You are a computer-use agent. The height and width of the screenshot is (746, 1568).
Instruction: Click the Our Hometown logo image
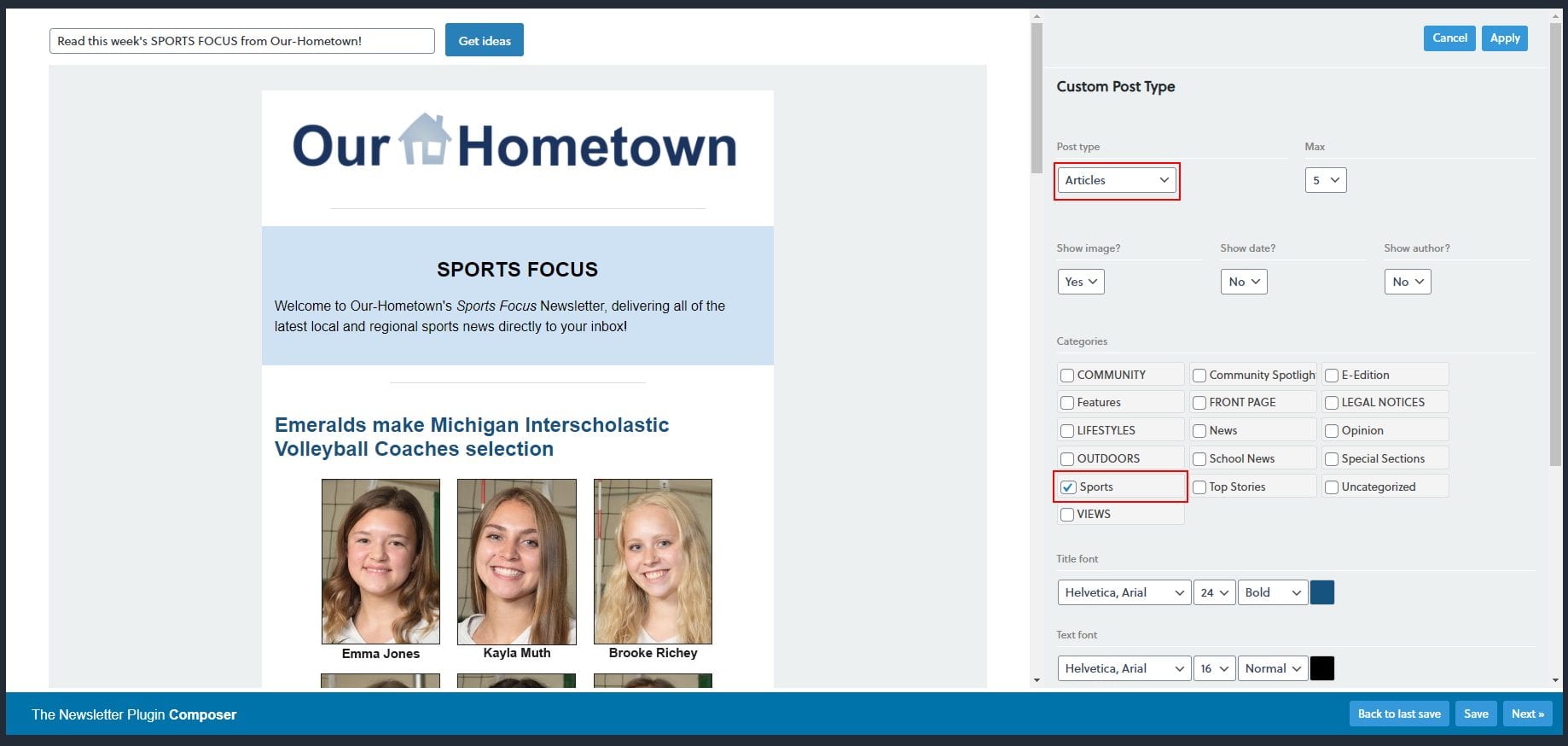[514, 142]
